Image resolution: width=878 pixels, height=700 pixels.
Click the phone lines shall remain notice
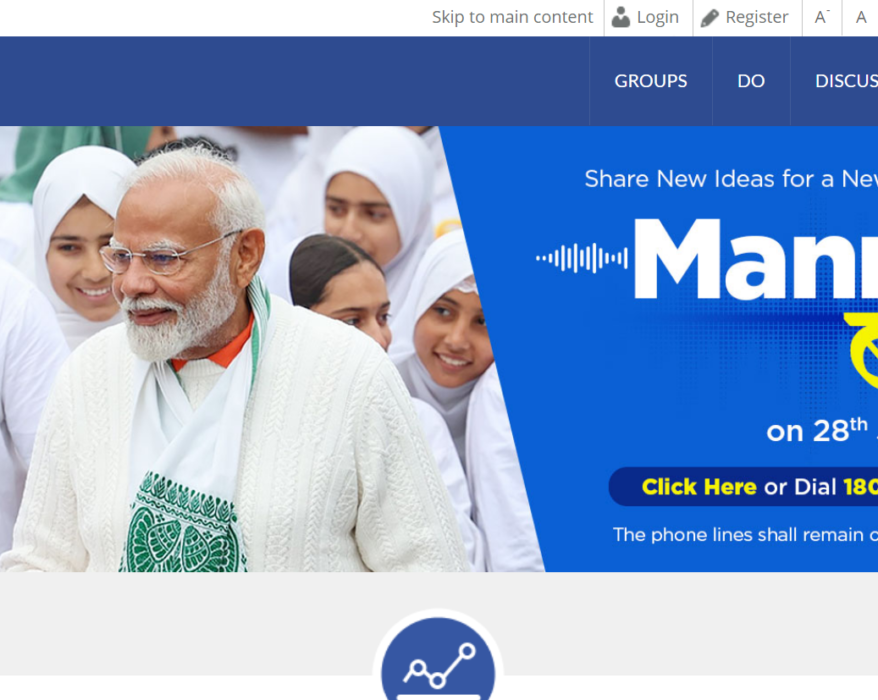click(x=745, y=535)
